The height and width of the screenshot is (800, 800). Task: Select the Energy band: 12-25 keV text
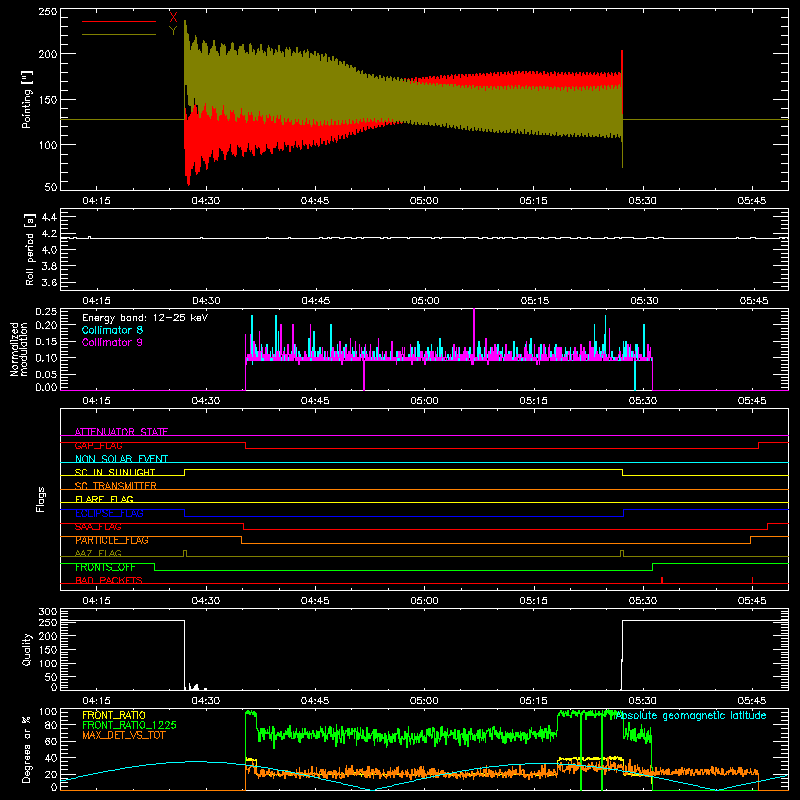(x=145, y=318)
